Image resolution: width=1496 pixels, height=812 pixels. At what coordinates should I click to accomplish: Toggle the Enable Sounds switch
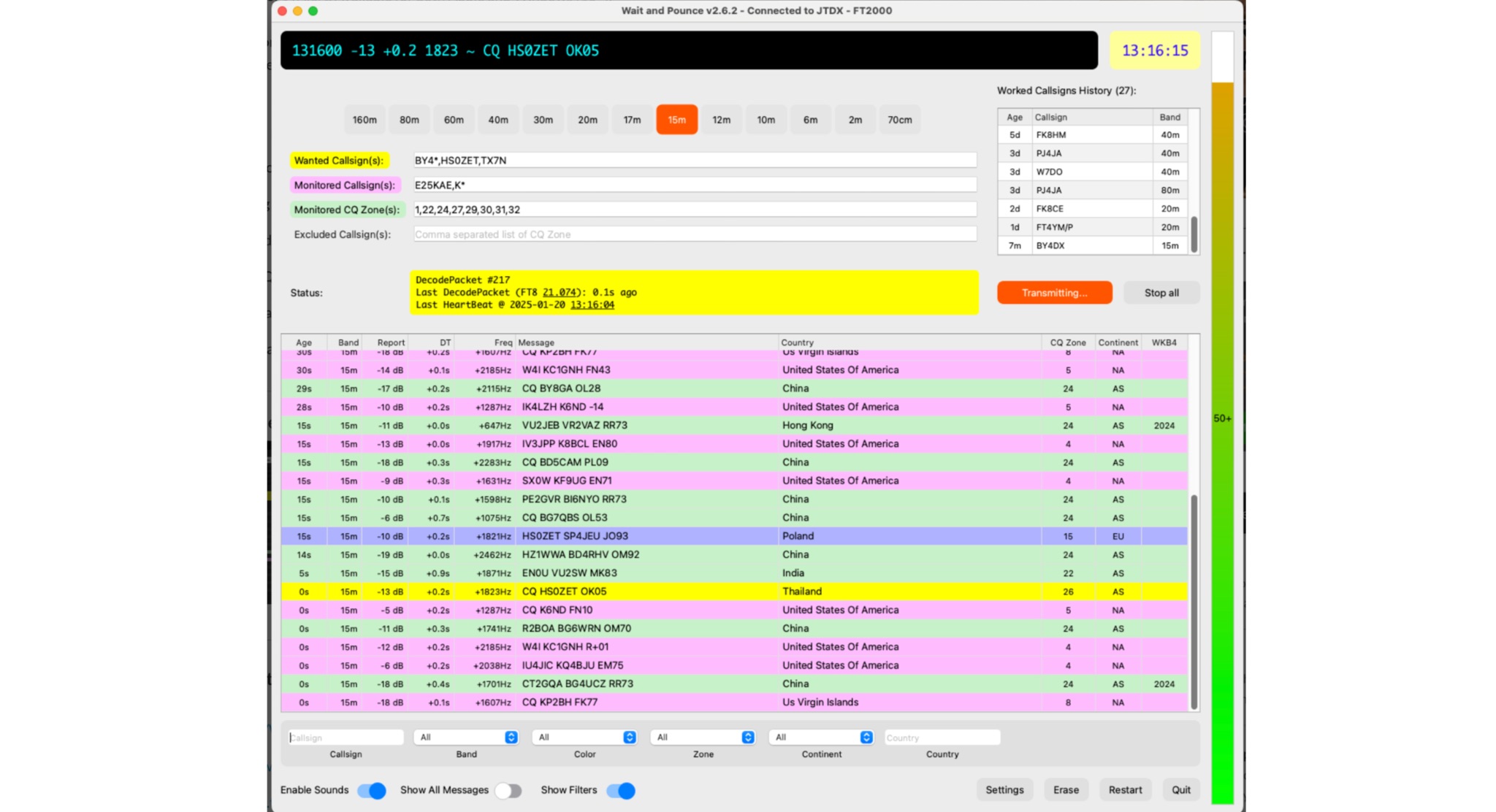click(x=371, y=790)
